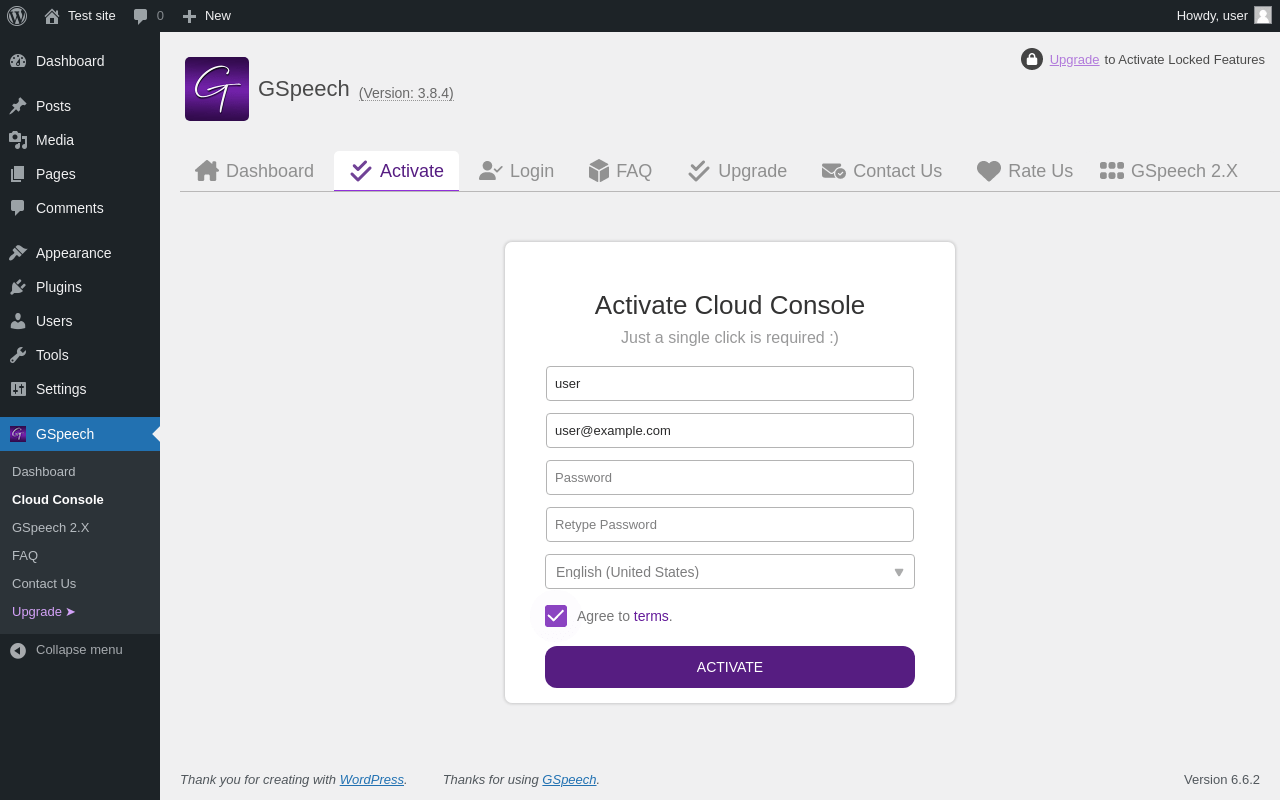Click the email field user@example.com

(x=730, y=430)
